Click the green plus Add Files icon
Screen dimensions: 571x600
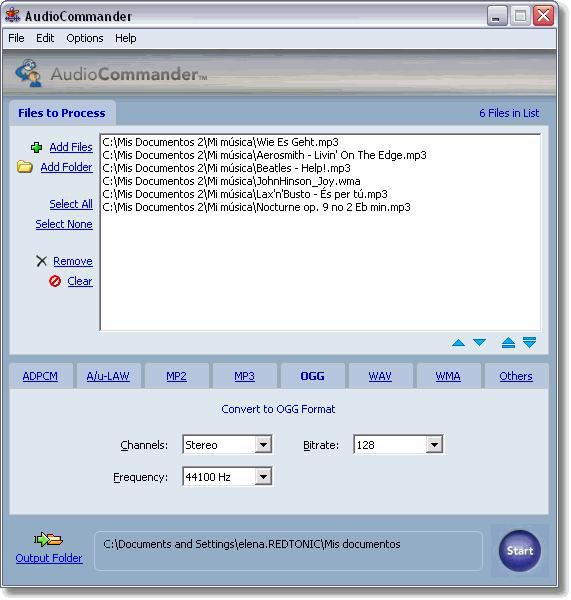tap(36, 147)
